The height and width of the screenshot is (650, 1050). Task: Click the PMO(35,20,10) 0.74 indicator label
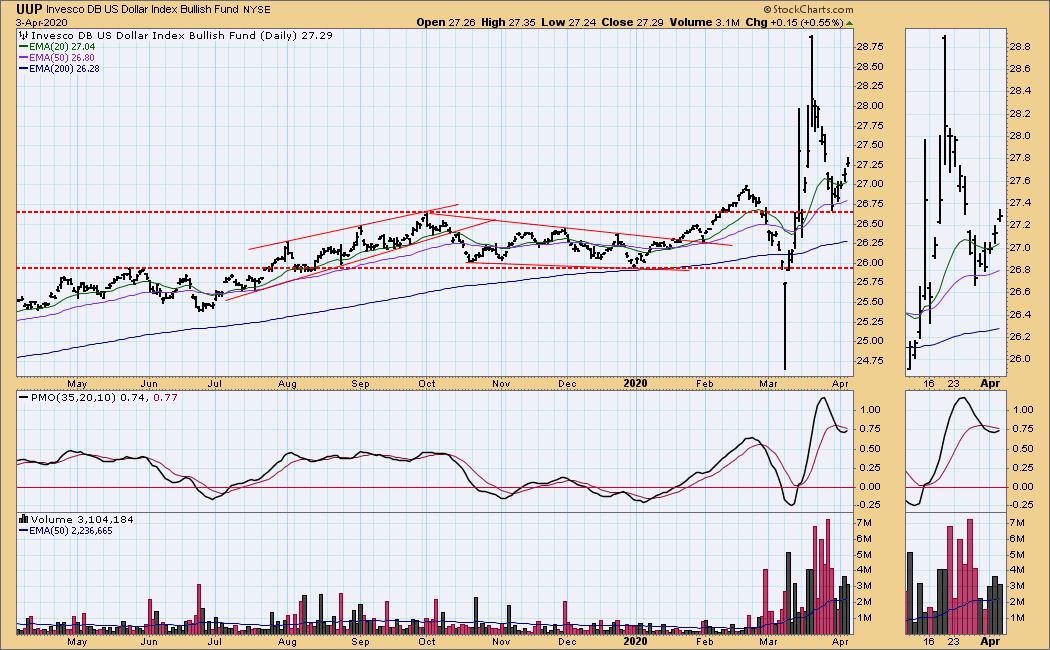(85, 398)
